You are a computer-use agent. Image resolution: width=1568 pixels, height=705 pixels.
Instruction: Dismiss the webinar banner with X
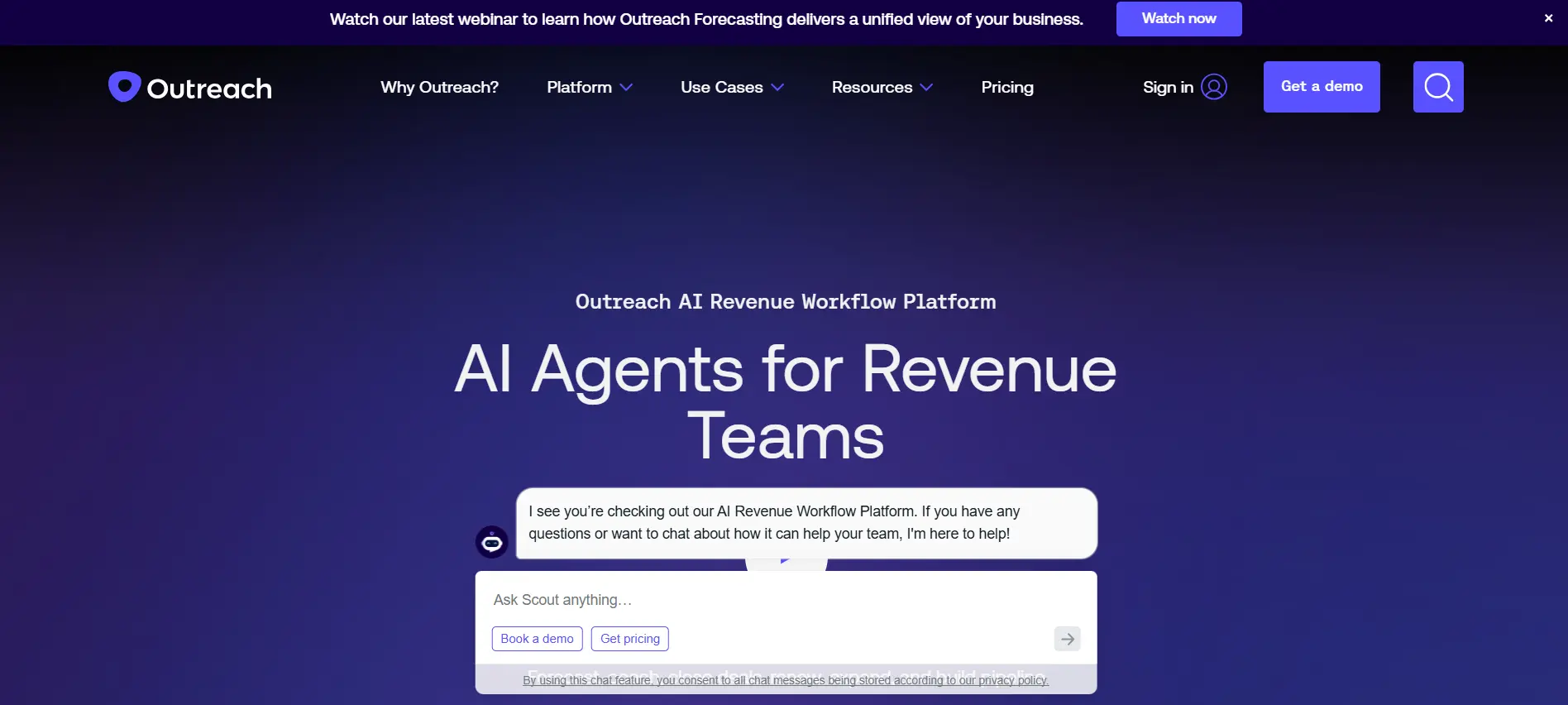point(1548,18)
